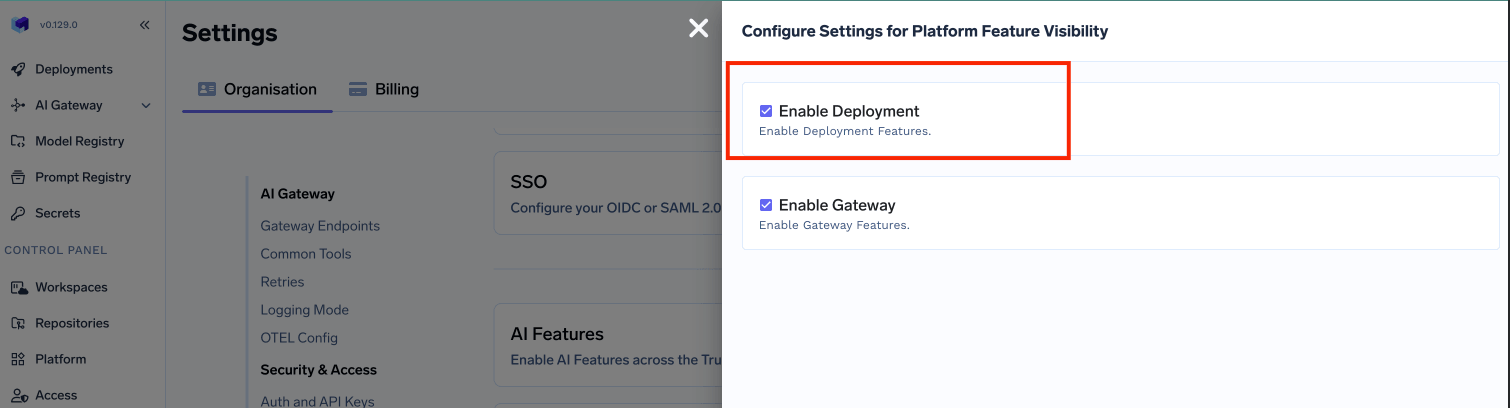Select the Organisation tab
This screenshot has height=408, width=1510.
click(257, 89)
